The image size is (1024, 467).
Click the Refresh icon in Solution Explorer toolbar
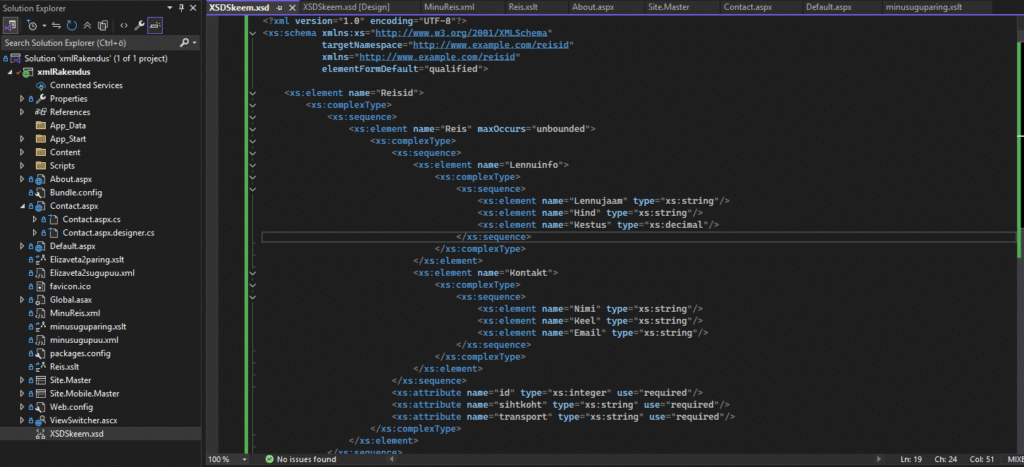click(x=71, y=25)
